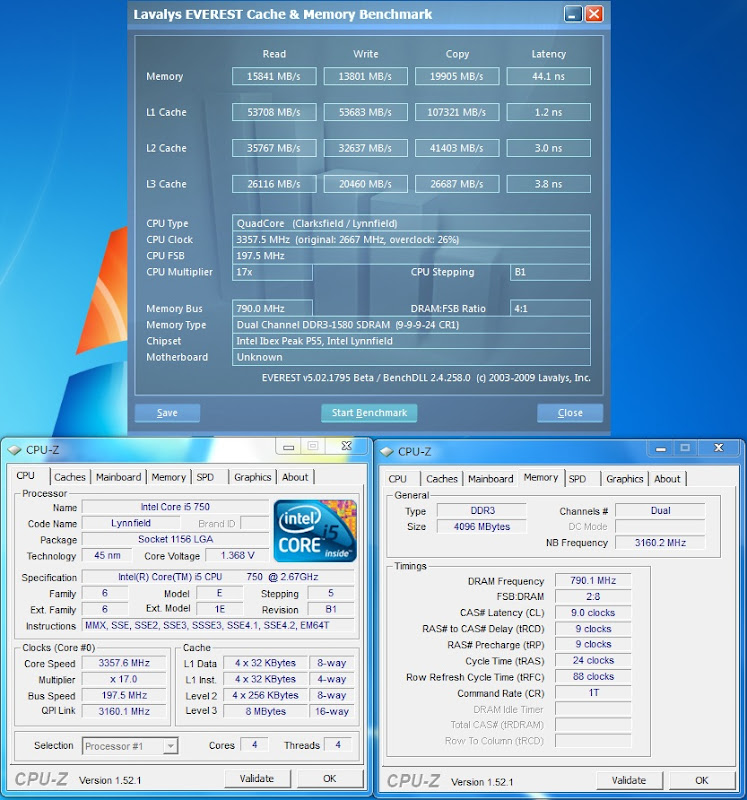
Task: Click Memory Copy value 19905 MB/s
Action: point(457,77)
